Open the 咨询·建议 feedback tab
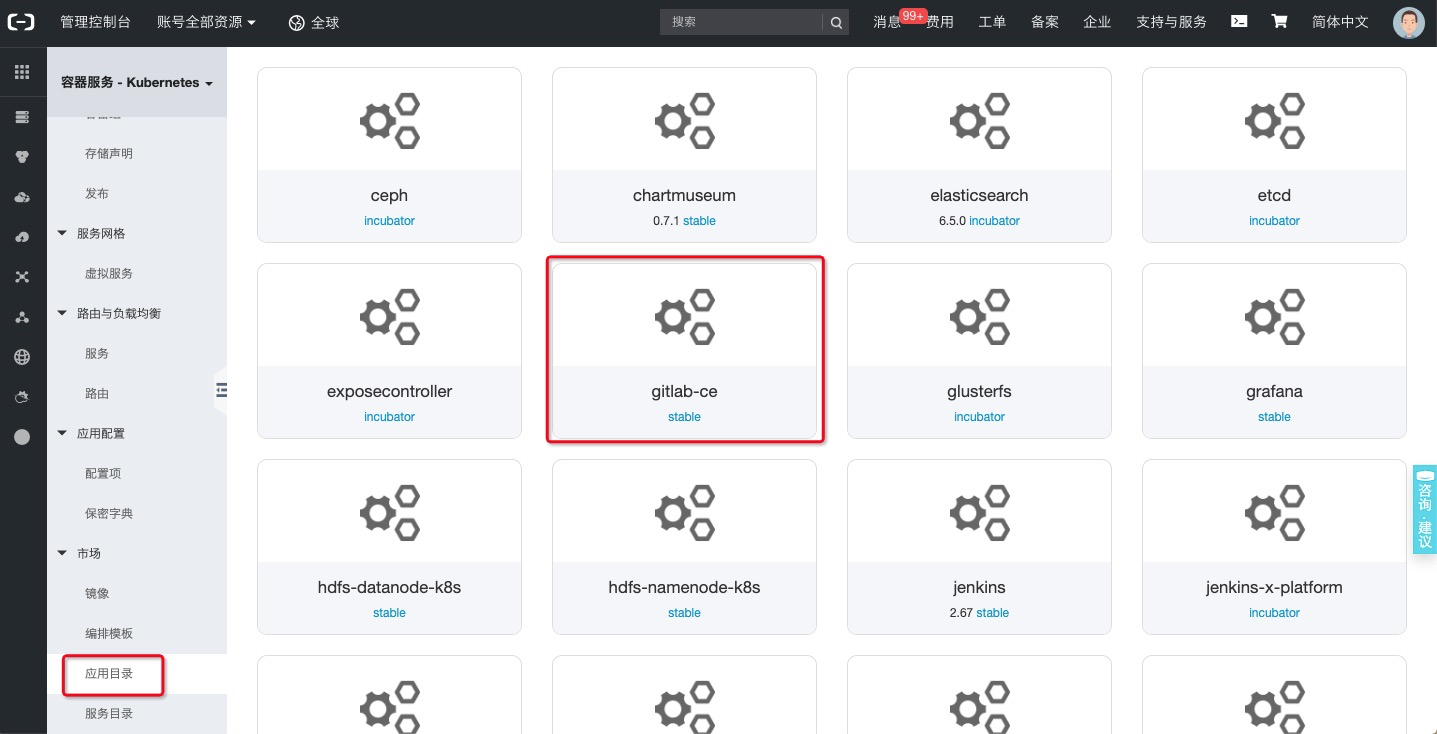 [x=1425, y=508]
